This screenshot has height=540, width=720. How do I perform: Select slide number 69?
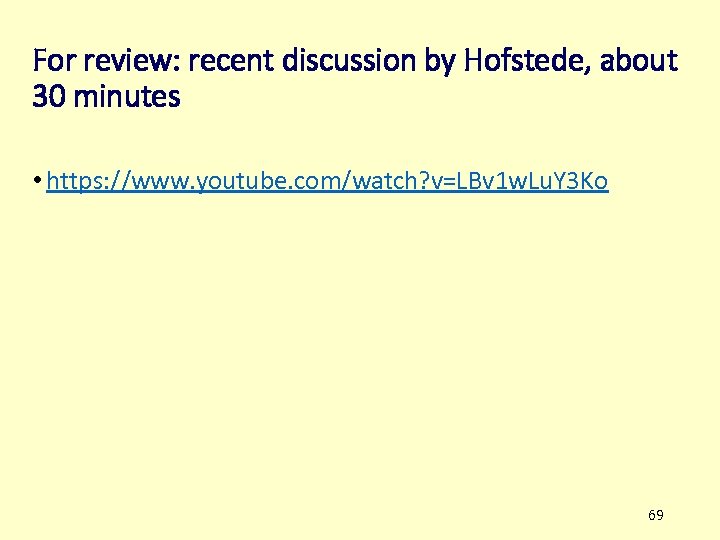coord(656,515)
